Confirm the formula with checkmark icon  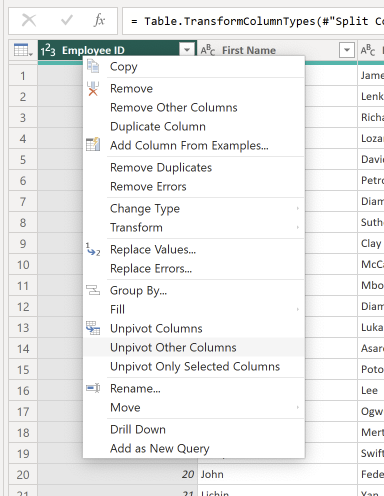click(67, 21)
